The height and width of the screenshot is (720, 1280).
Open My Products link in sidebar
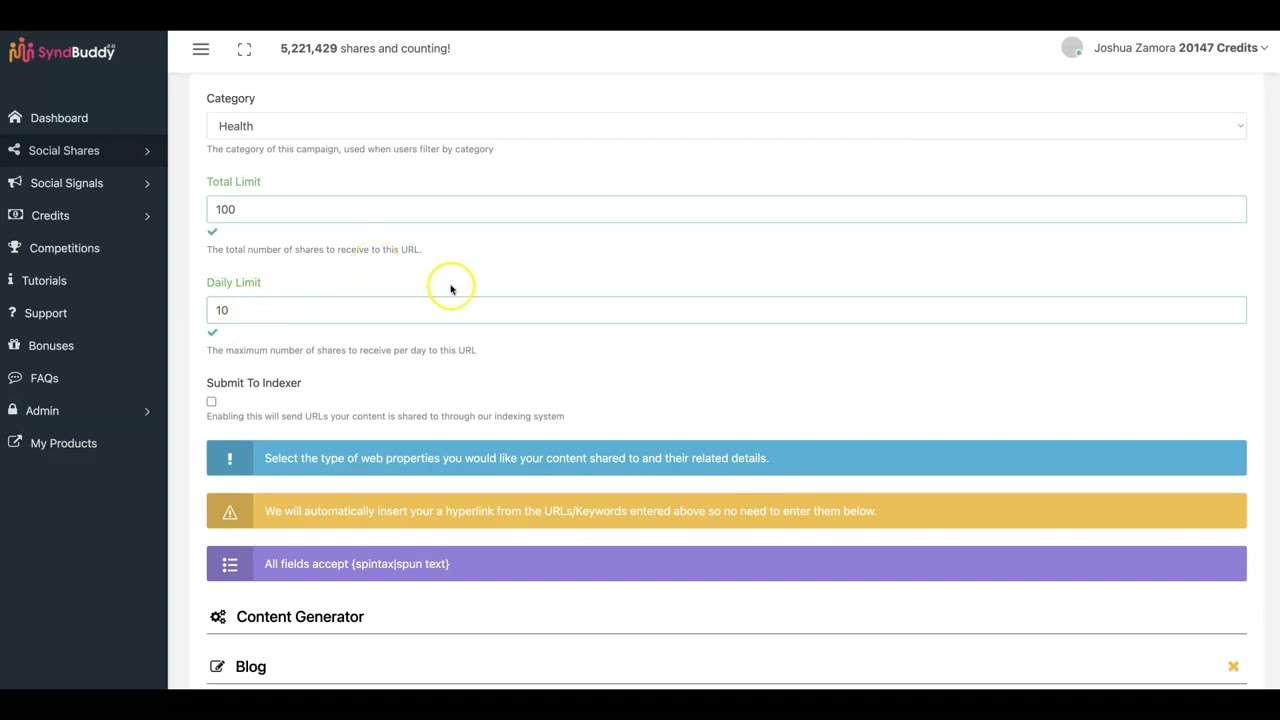pos(63,443)
